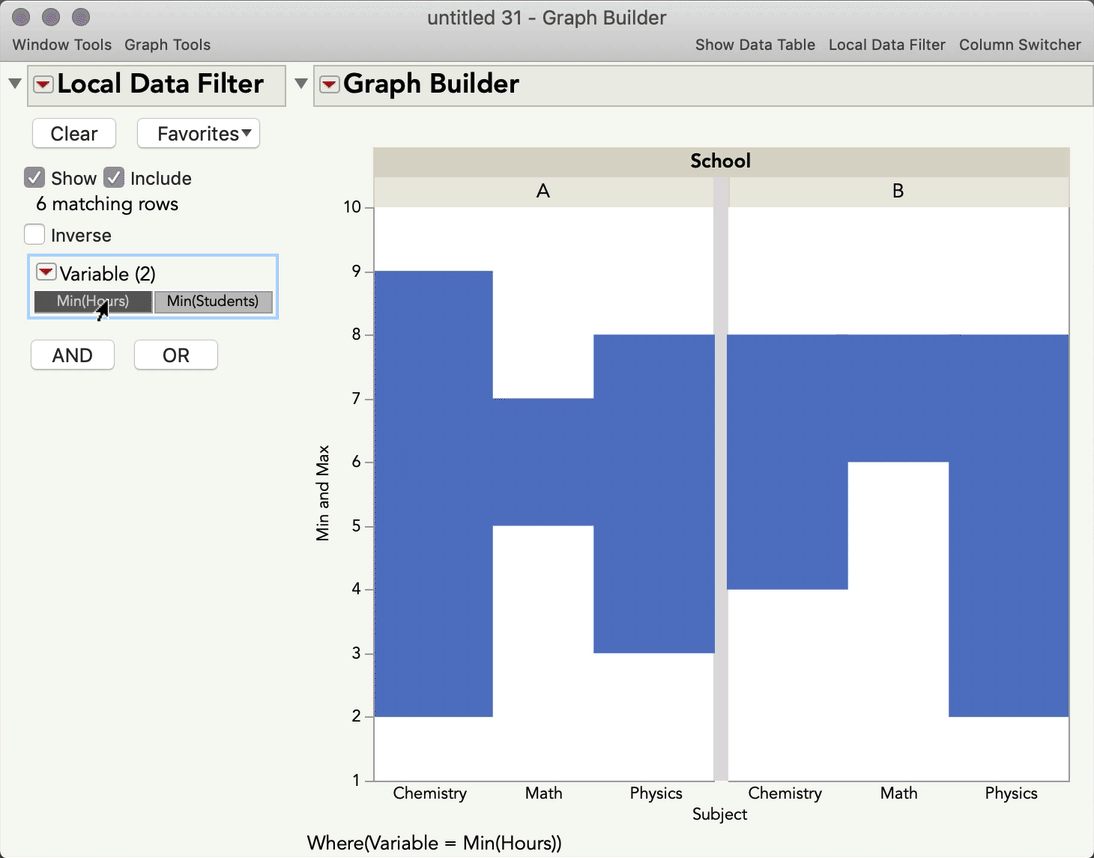Enable the Inverse checkbox
This screenshot has height=858, width=1094.
coord(35,235)
